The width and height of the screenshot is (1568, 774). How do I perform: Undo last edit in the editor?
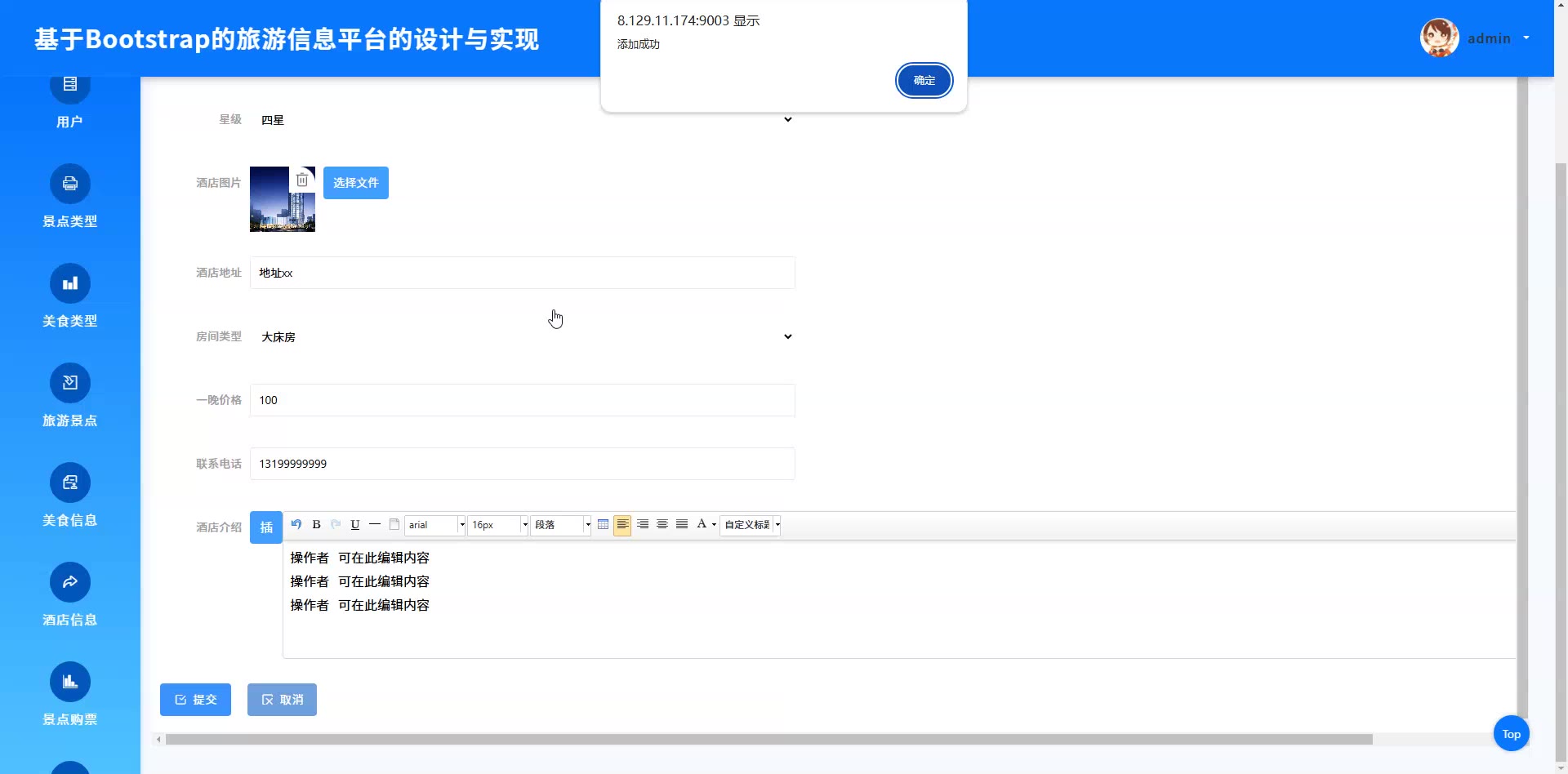(296, 524)
